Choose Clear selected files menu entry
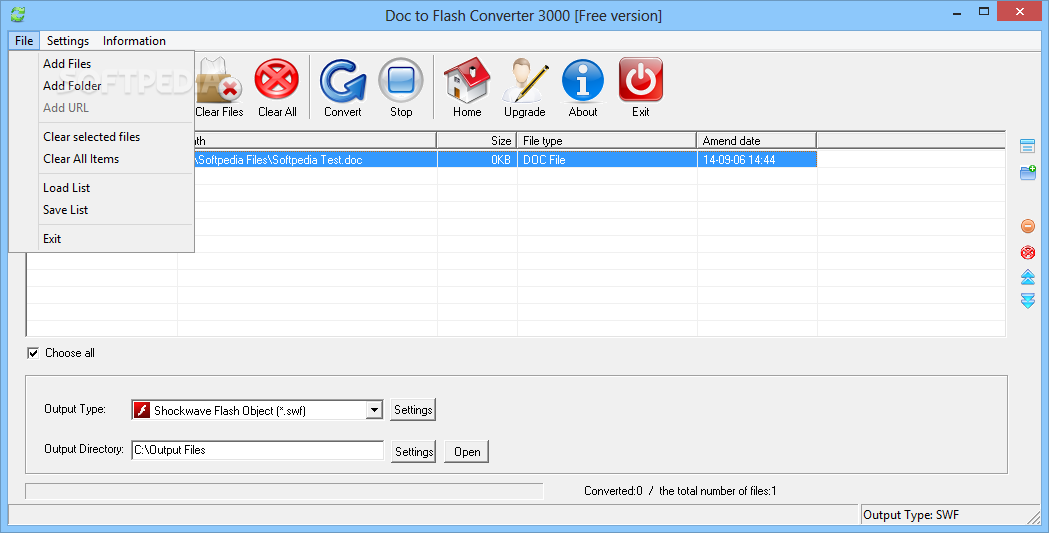The height and width of the screenshot is (533, 1049). point(92,136)
